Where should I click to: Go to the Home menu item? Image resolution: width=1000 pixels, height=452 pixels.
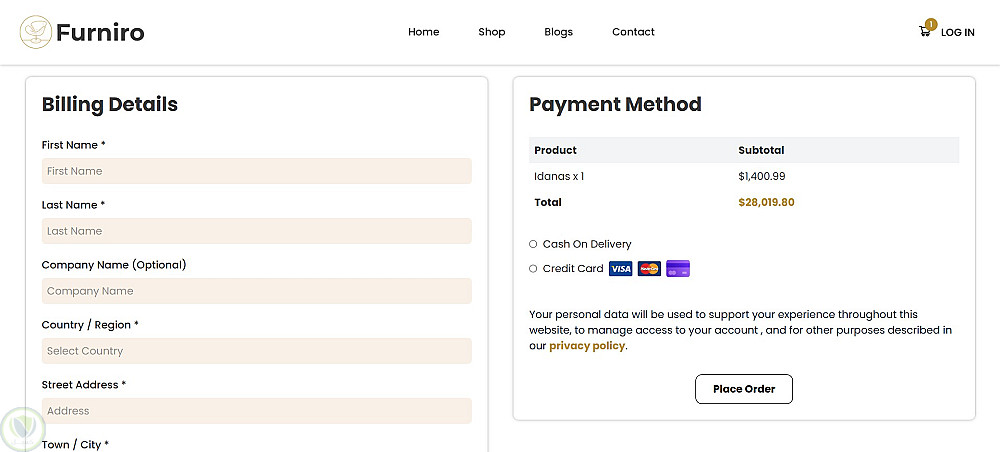tap(423, 32)
